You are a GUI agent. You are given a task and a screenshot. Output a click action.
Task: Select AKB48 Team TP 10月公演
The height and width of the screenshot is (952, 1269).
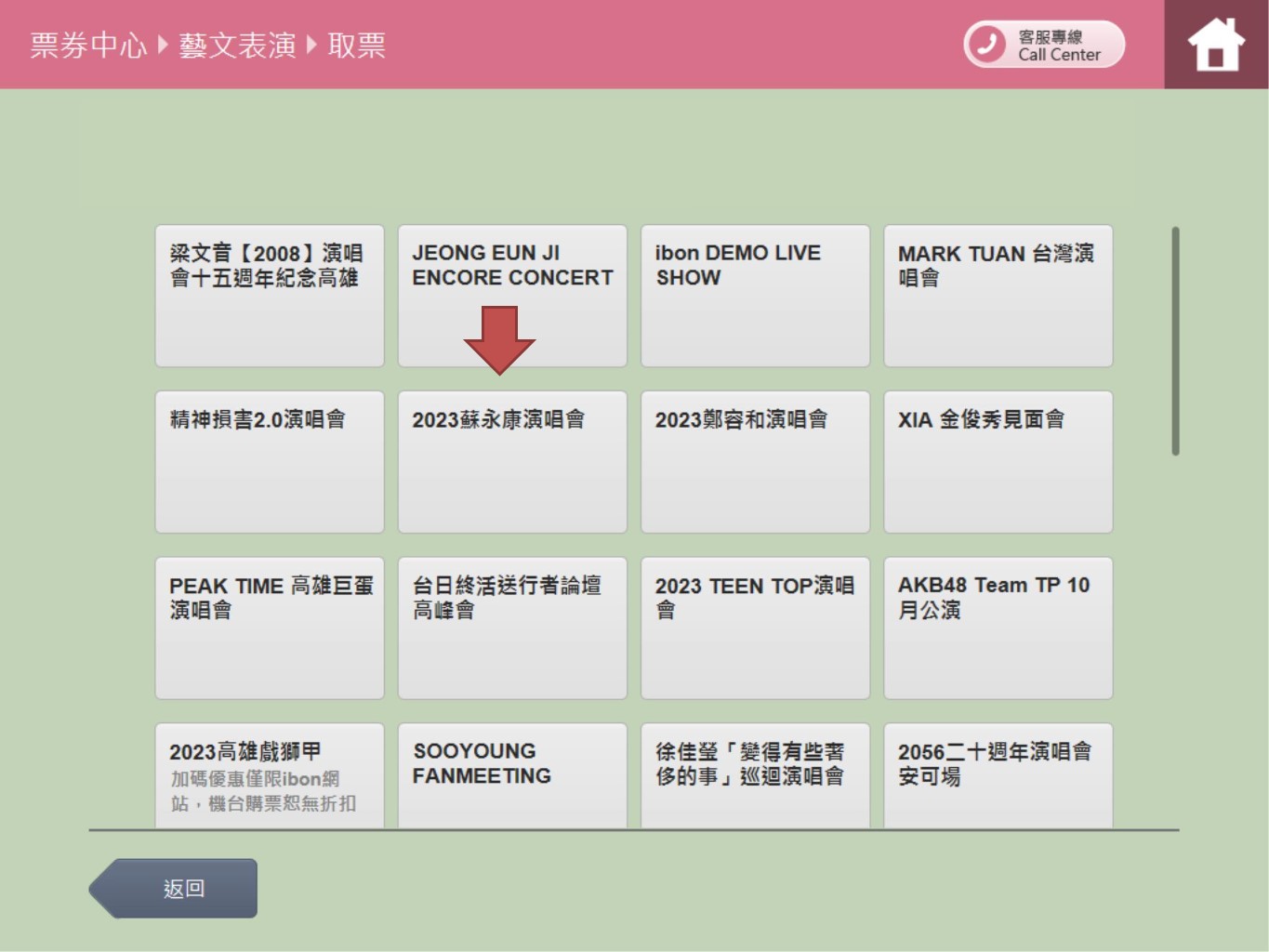tap(998, 628)
